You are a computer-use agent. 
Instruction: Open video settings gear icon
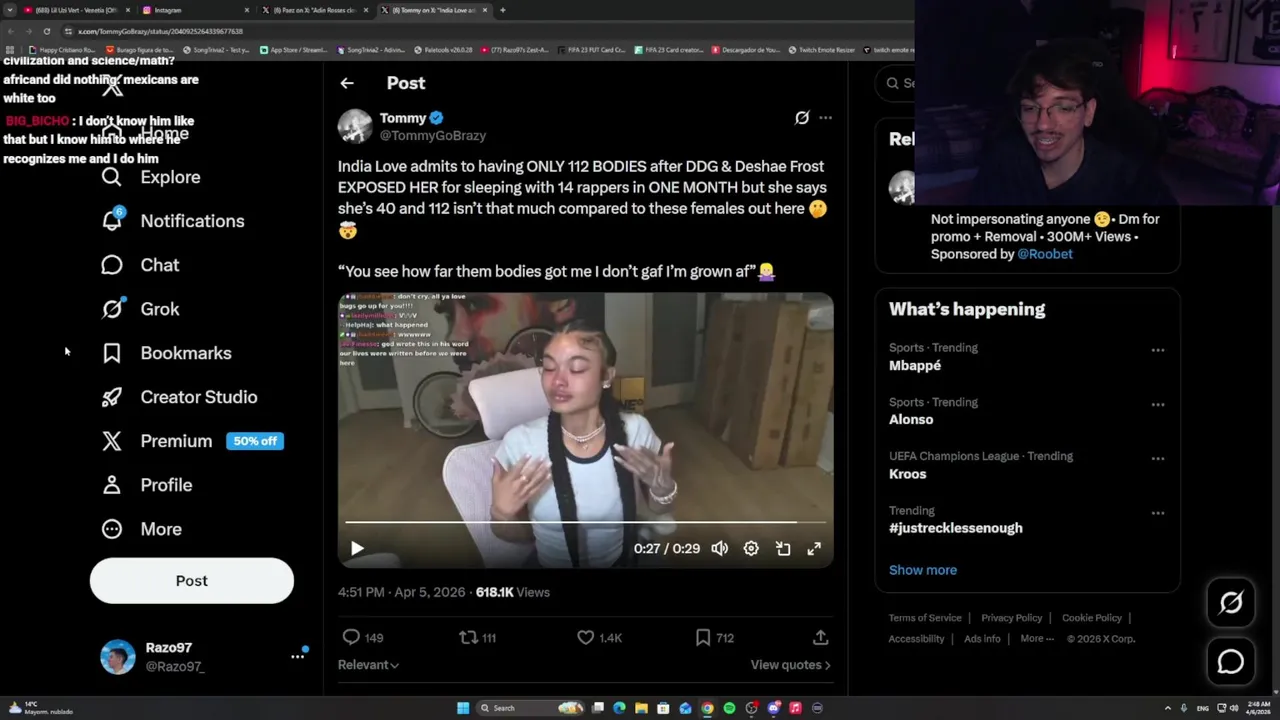pyautogui.click(x=751, y=548)
